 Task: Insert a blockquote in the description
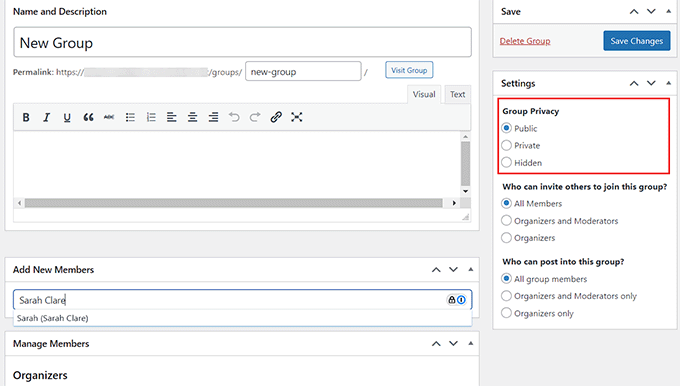tap(88, 117)
